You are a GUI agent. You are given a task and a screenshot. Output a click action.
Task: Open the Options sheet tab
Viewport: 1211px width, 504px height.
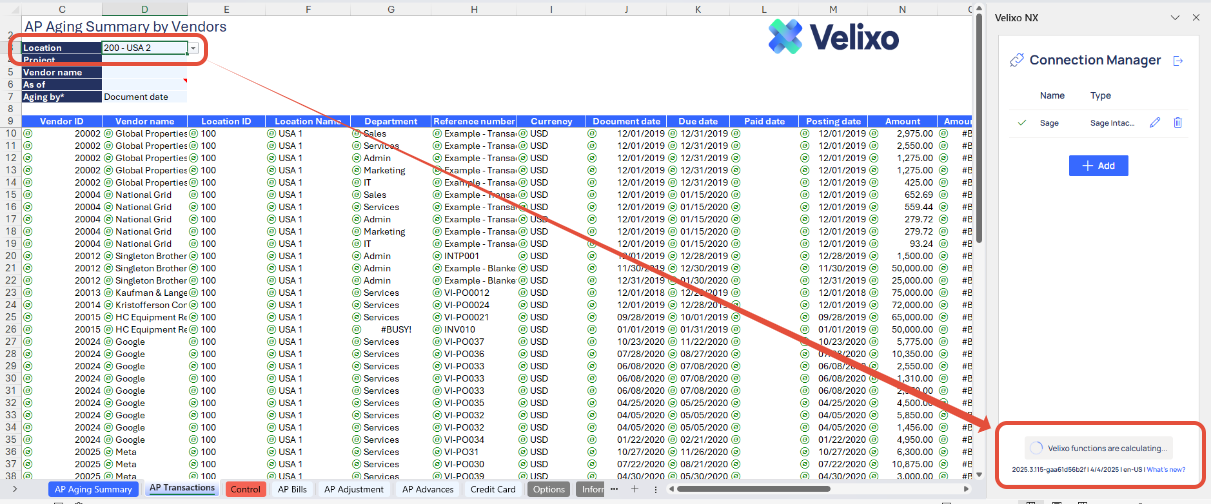549,489
